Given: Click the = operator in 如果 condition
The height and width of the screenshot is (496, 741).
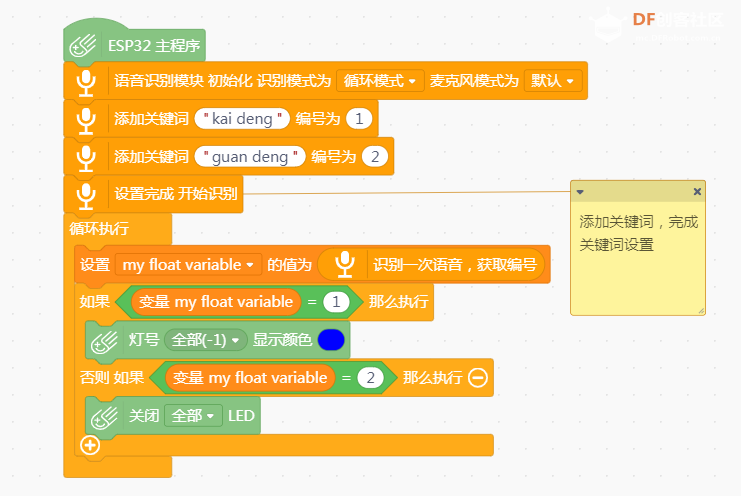Looking at the screenshot, I should pos(312,302).
